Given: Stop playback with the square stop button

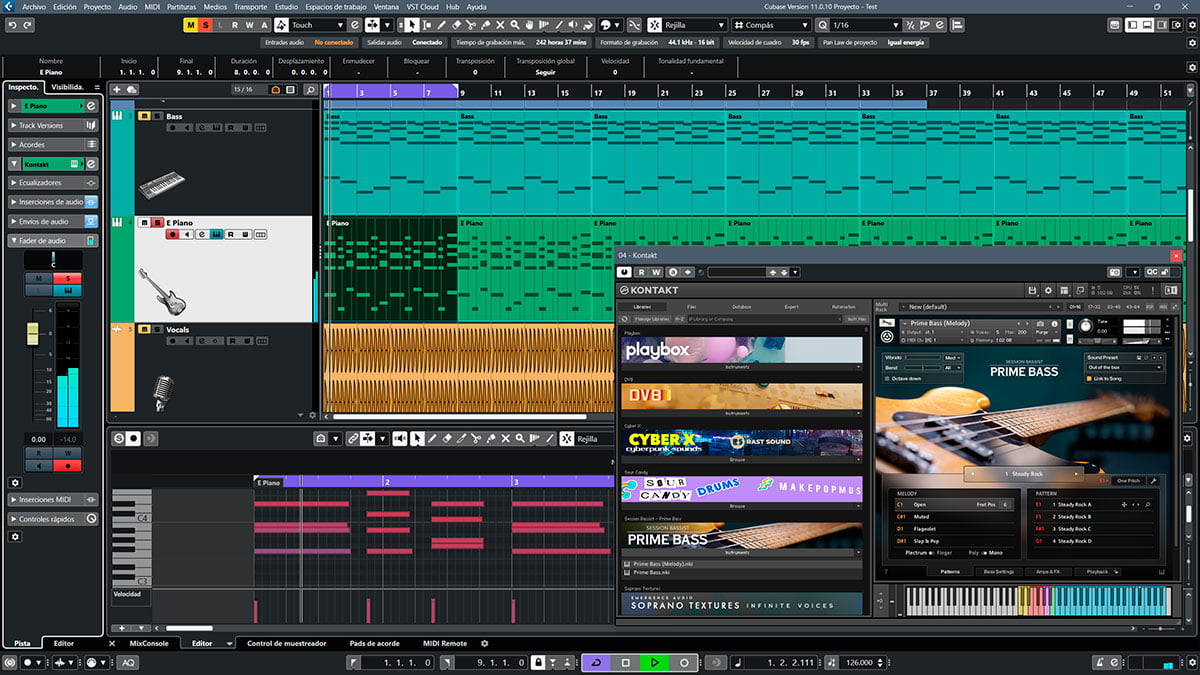Looking at the screenshot, I should [x=625, y=662].
